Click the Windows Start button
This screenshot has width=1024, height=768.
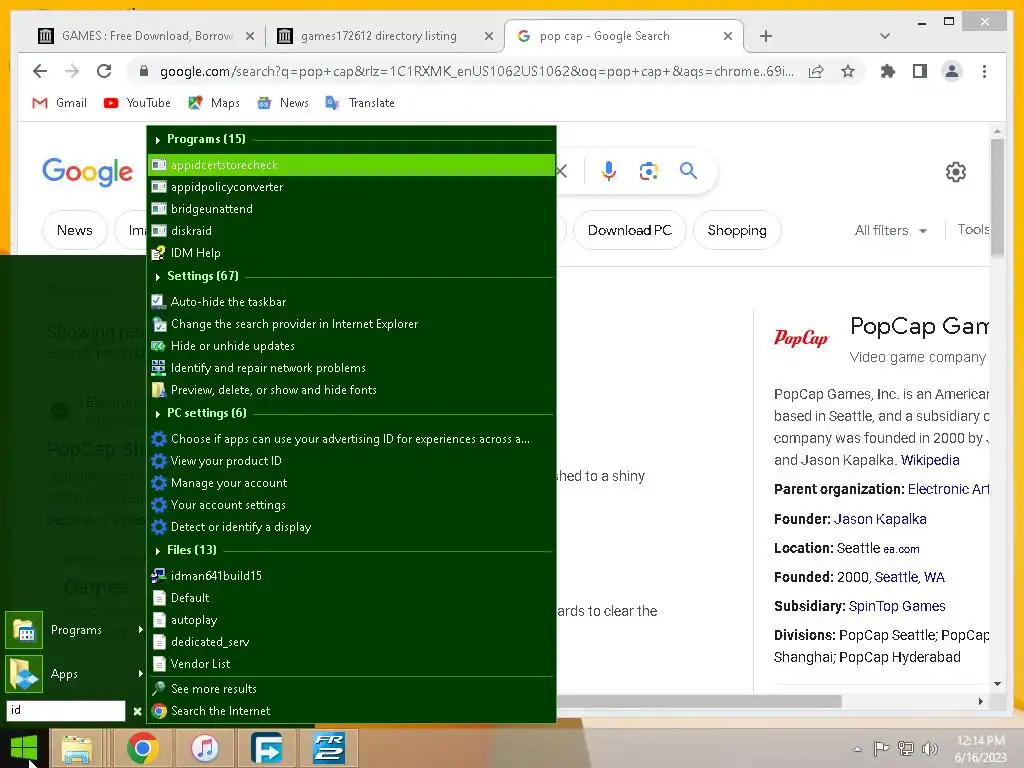(x=24, y=748)
